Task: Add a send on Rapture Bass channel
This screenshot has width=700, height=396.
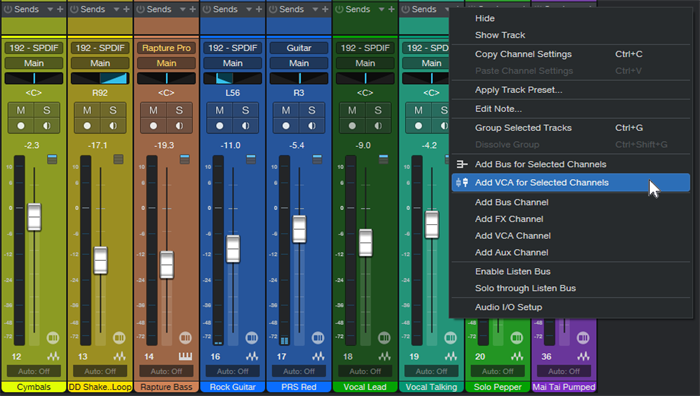Action: tap(192, 9)
